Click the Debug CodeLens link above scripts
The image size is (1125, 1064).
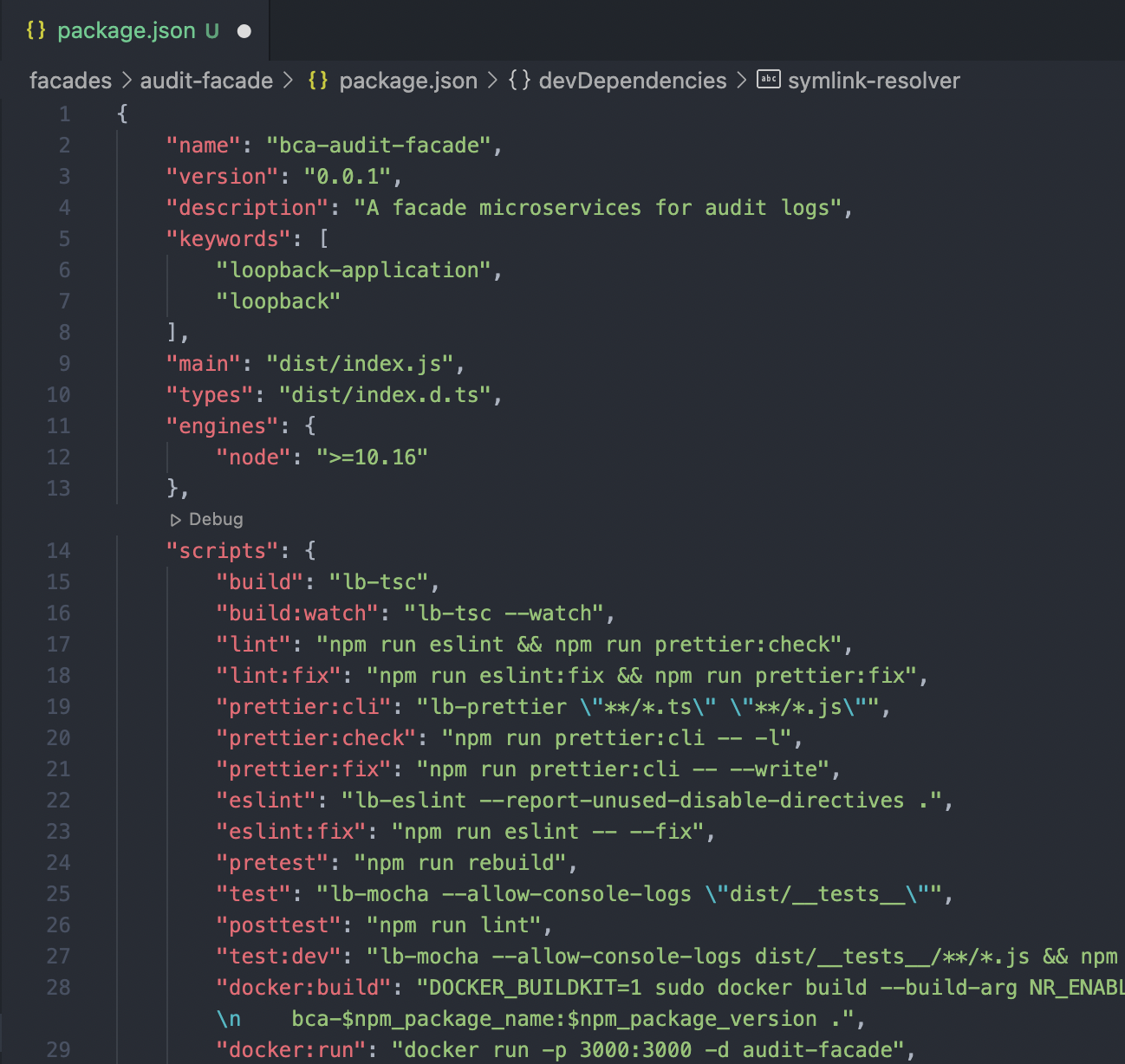coord(215,519)
